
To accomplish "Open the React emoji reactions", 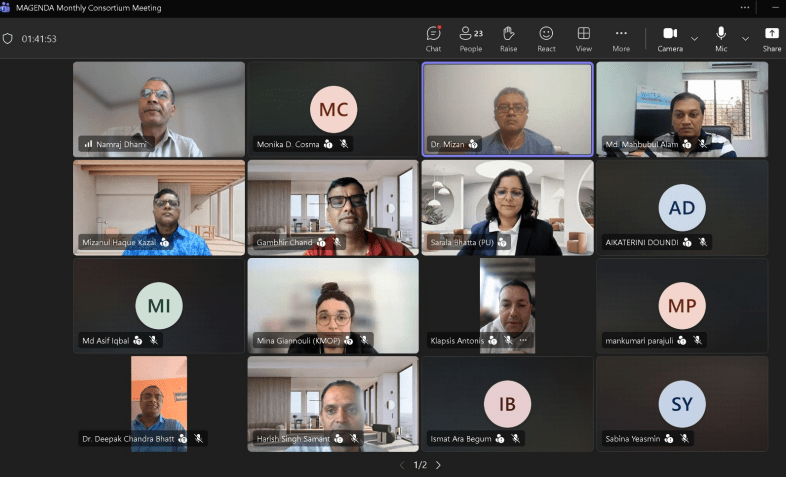I will (x=546, y=38).
